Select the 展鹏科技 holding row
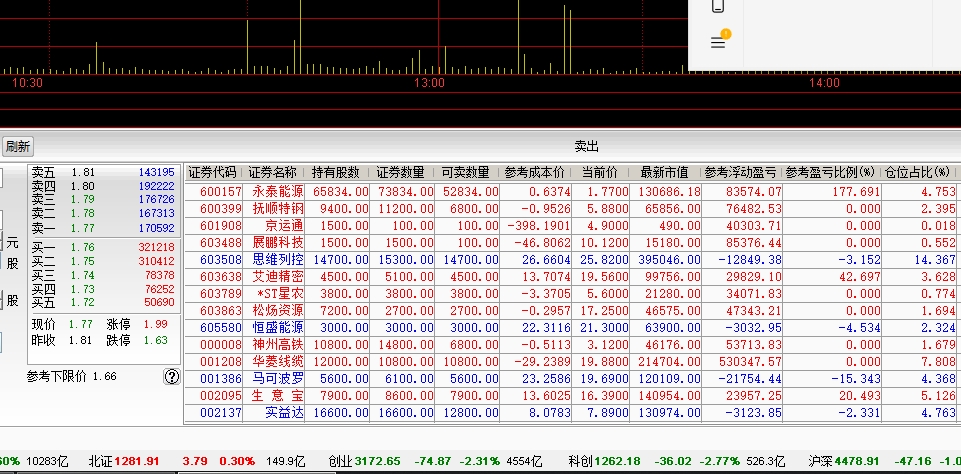This screenshot has height=474, width=961. coord(570,243)
